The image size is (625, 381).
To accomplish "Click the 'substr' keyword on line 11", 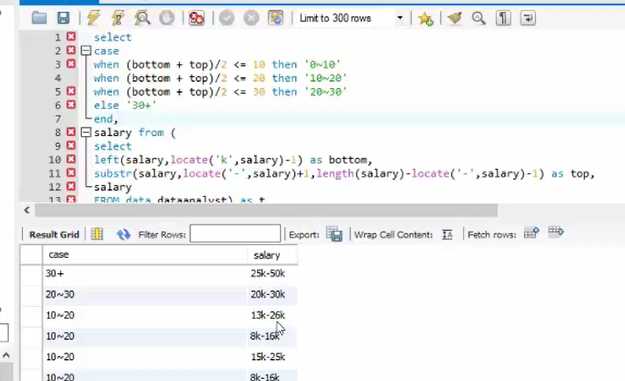I will (x=113, y=173).
